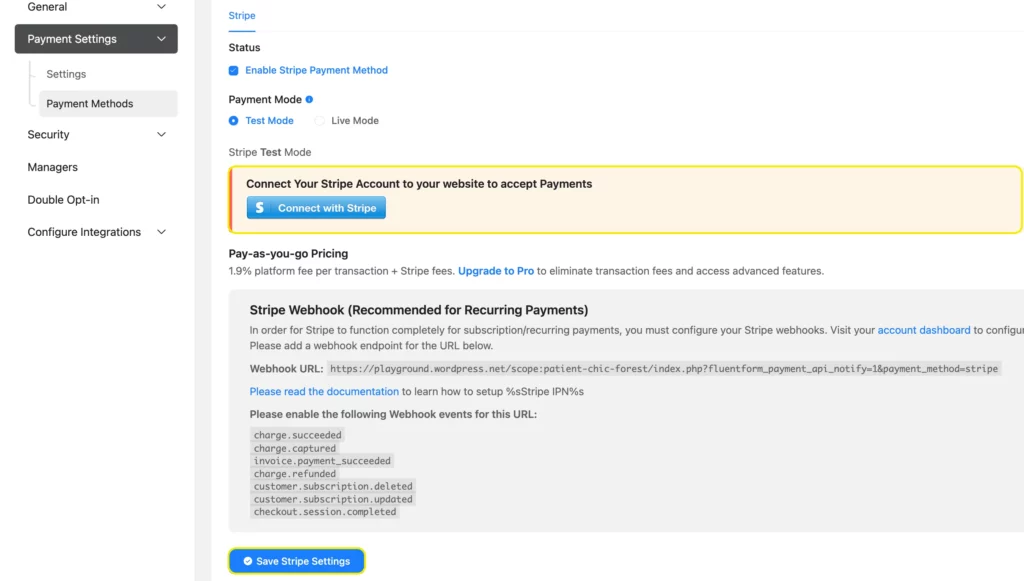Select the Live Mode radio button

click(x=319, y=121)
